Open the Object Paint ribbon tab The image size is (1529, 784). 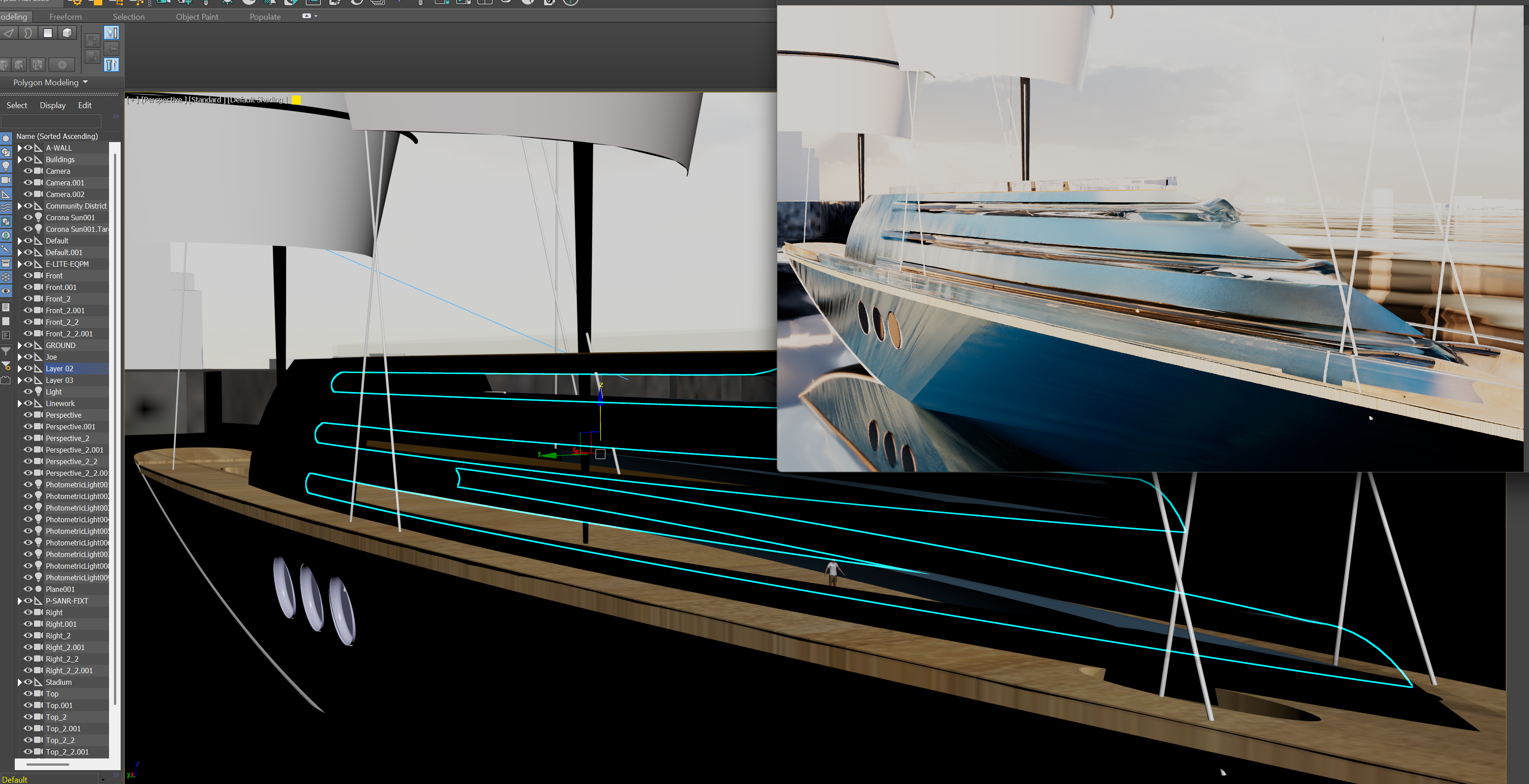coord(197,17)
